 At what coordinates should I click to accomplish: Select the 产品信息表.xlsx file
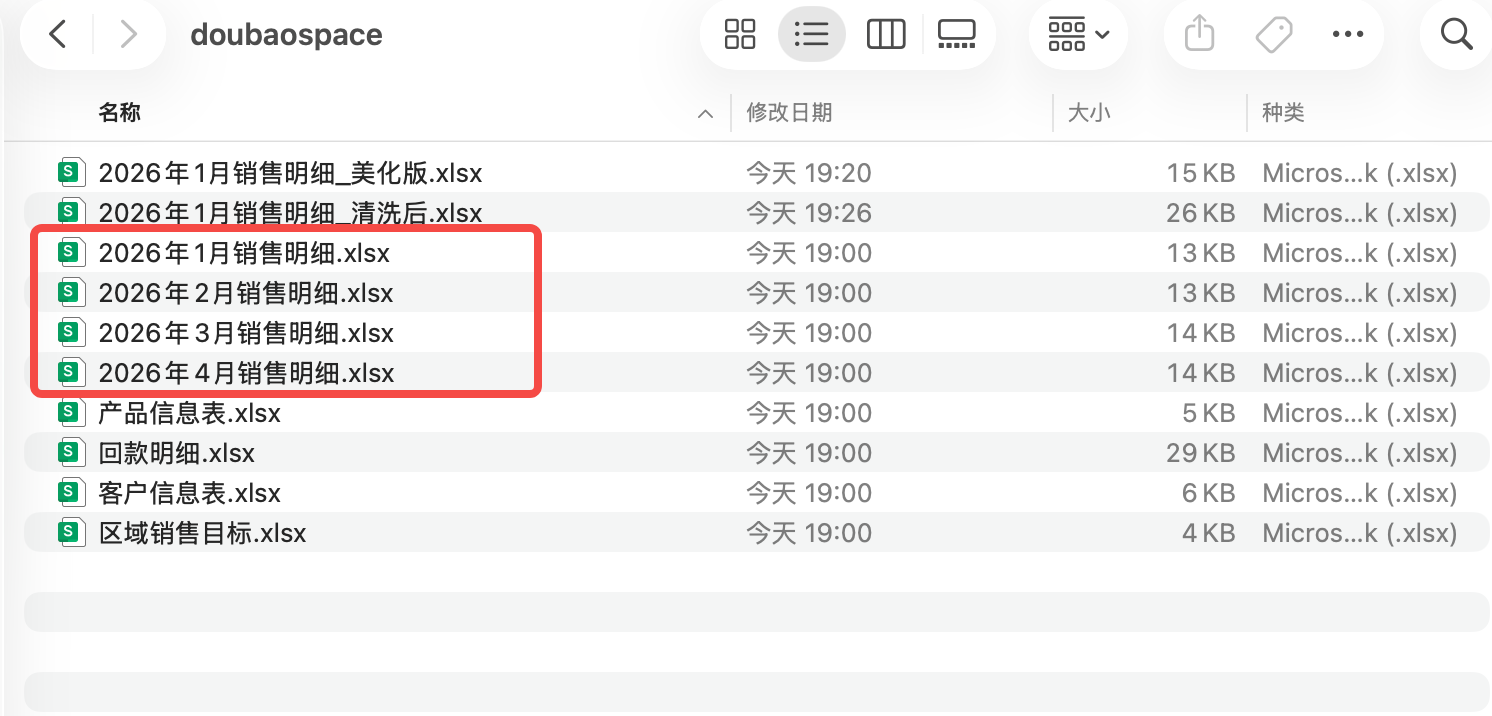[x=189, y=413]
